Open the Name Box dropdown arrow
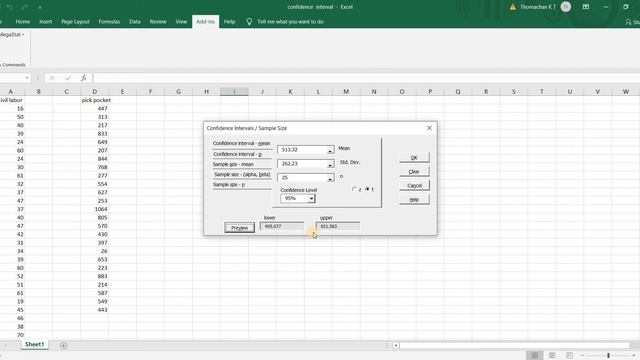The image size is (640, 360). (x=27, y=78)
